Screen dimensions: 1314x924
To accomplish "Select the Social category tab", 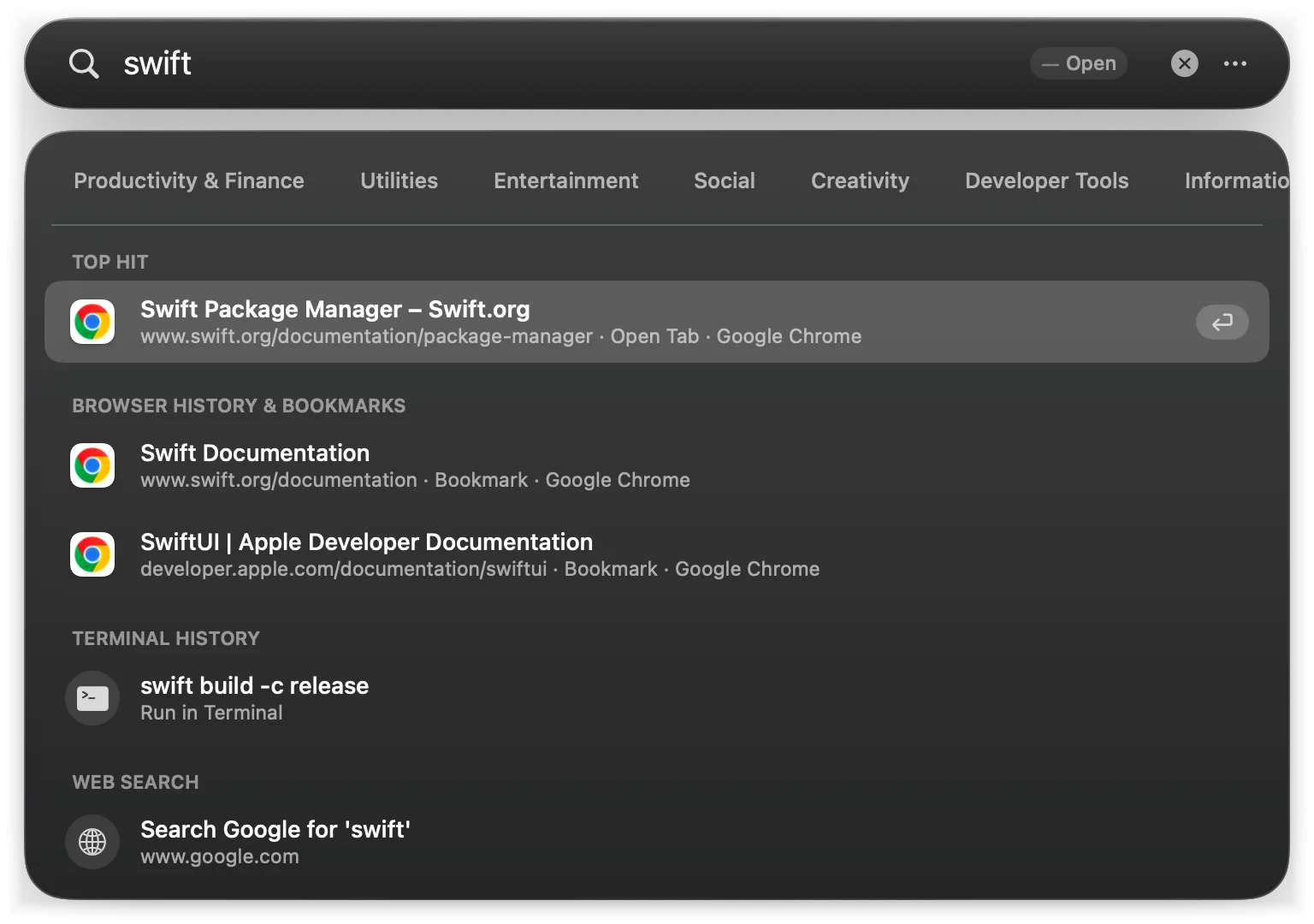I will tap(724, 181).
